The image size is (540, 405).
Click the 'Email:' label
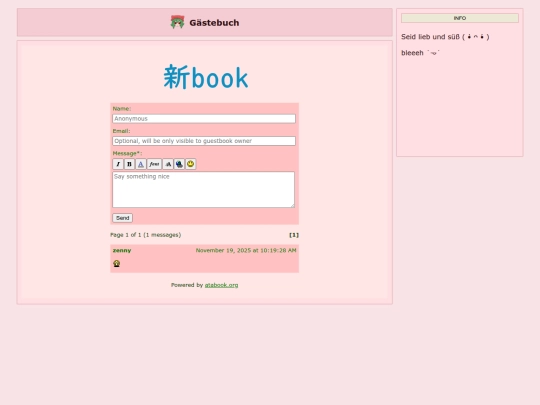121,131
